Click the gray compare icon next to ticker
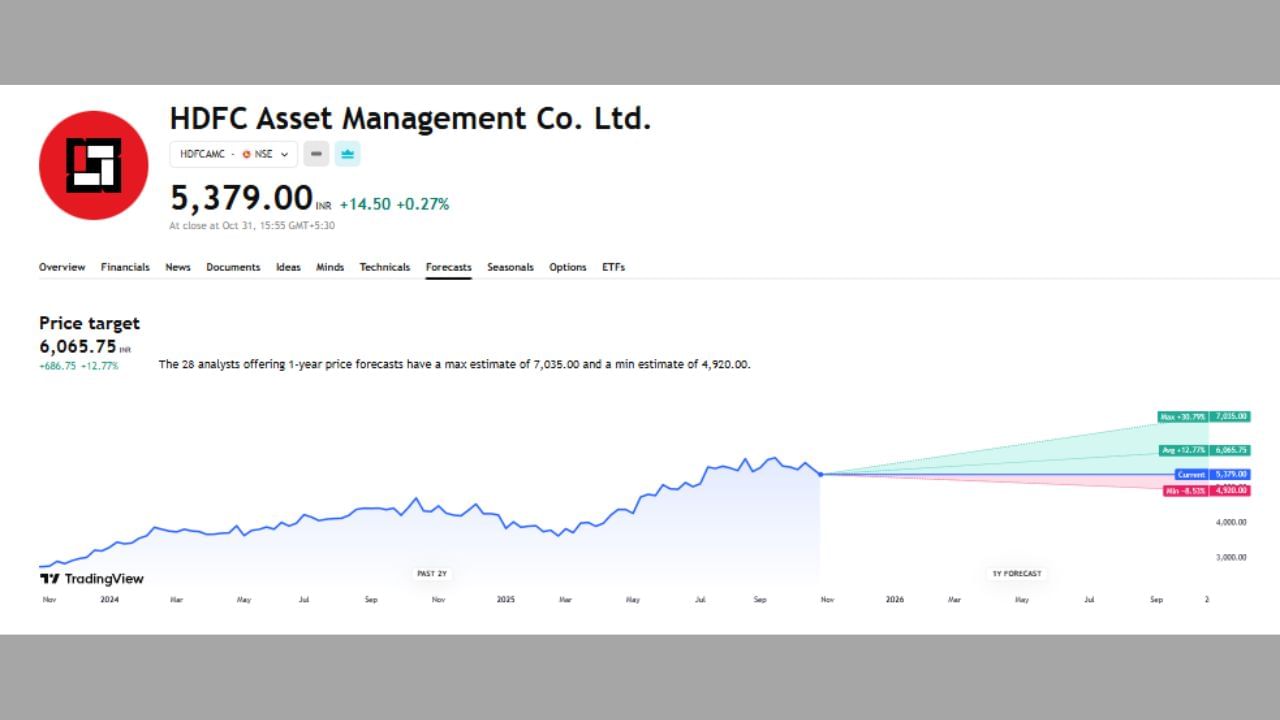The width and height of the screenshot is (1280, 720). pyautogui.click(x=316, y=154)
